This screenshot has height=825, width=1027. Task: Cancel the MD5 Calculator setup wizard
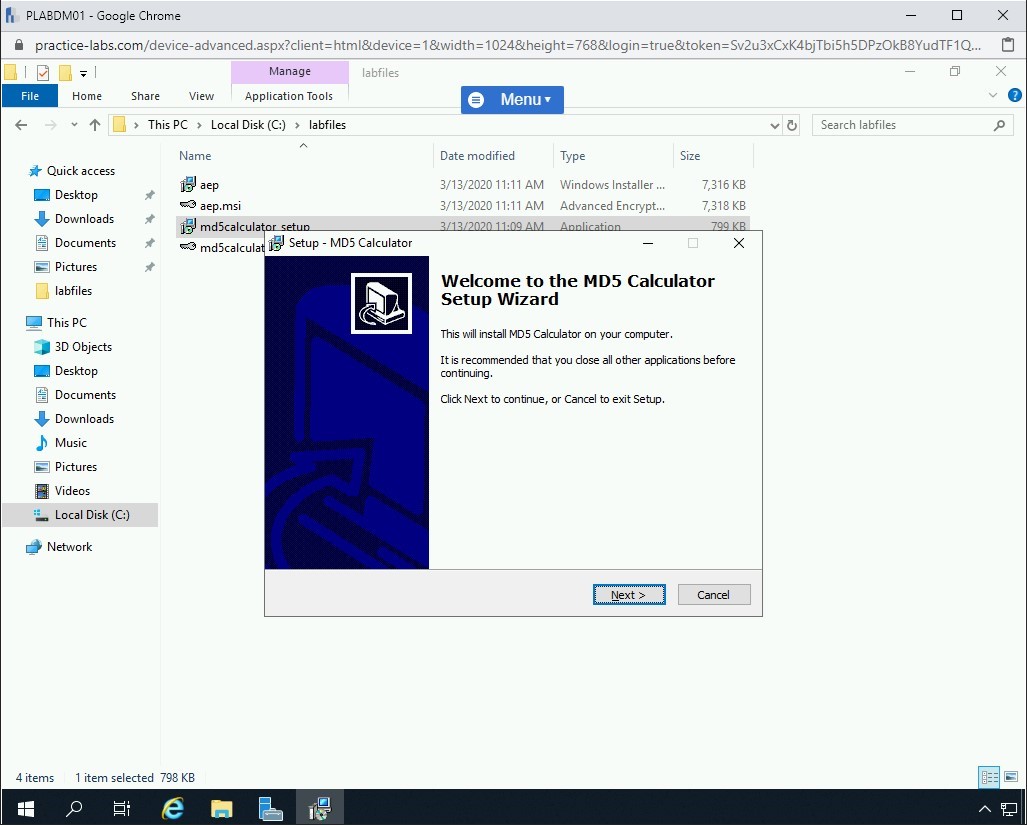713,595
